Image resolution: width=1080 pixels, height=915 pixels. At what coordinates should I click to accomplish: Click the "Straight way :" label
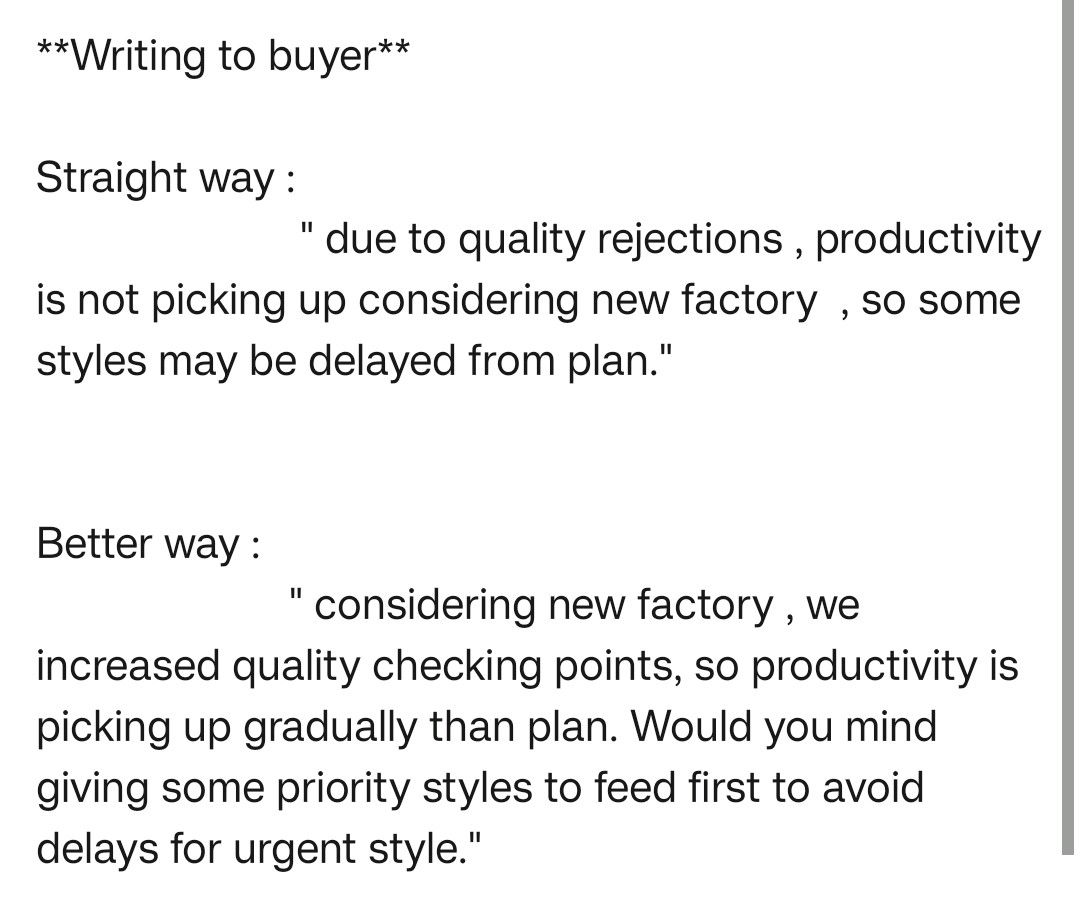pos(165,179)
